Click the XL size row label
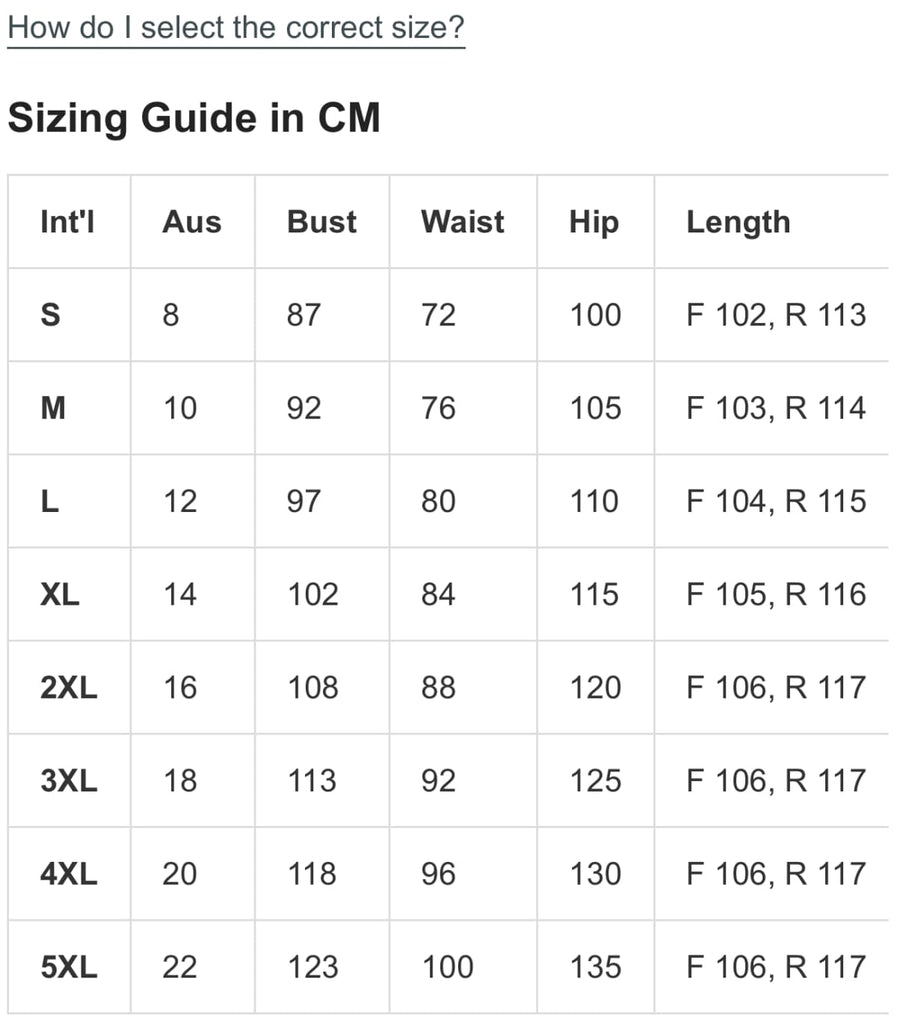The width and height of the screenshot is (897, 1024). 59,594
